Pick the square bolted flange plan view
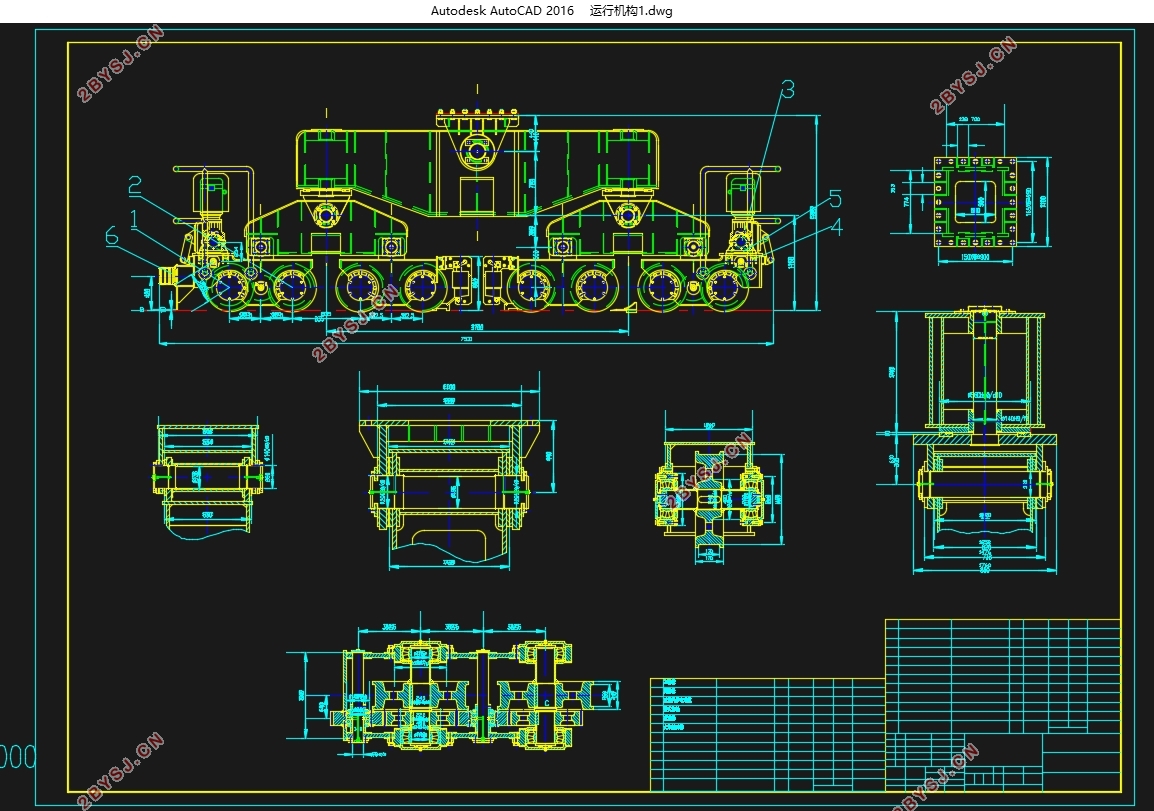 pos(975,201)
